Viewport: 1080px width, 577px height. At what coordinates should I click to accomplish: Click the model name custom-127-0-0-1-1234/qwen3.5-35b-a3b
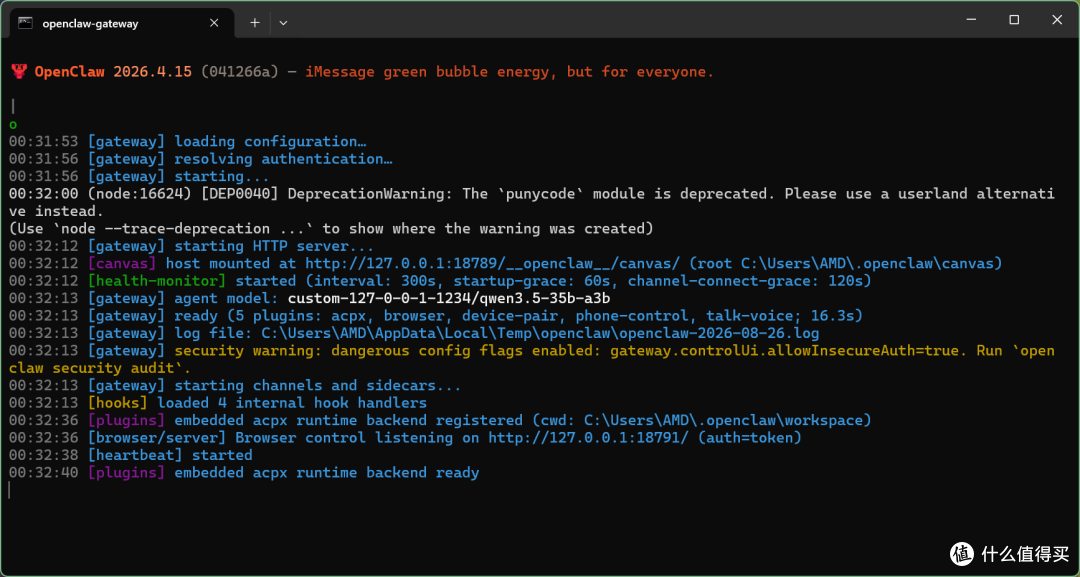pyautogui.click(x=449, y=299)
